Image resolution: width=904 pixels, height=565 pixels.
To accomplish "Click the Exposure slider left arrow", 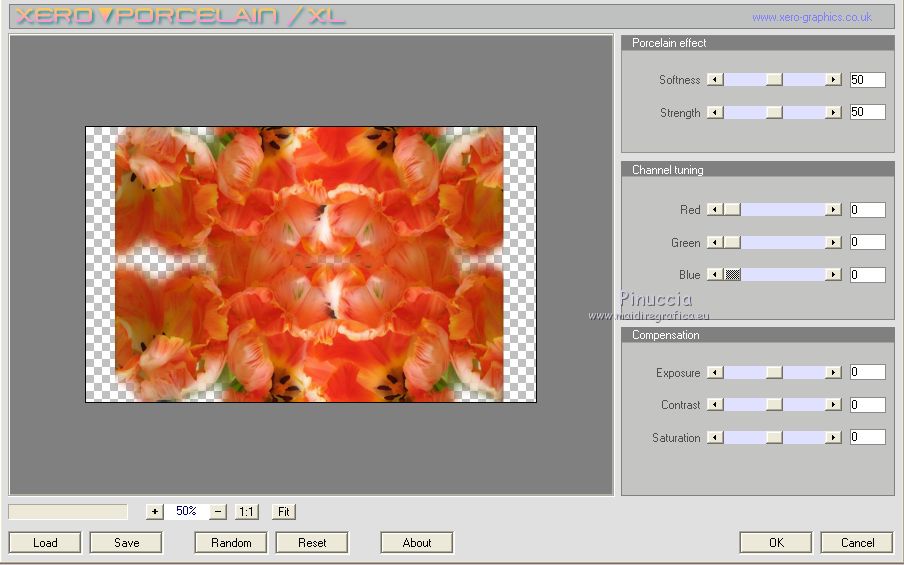I will coord(715,373).
